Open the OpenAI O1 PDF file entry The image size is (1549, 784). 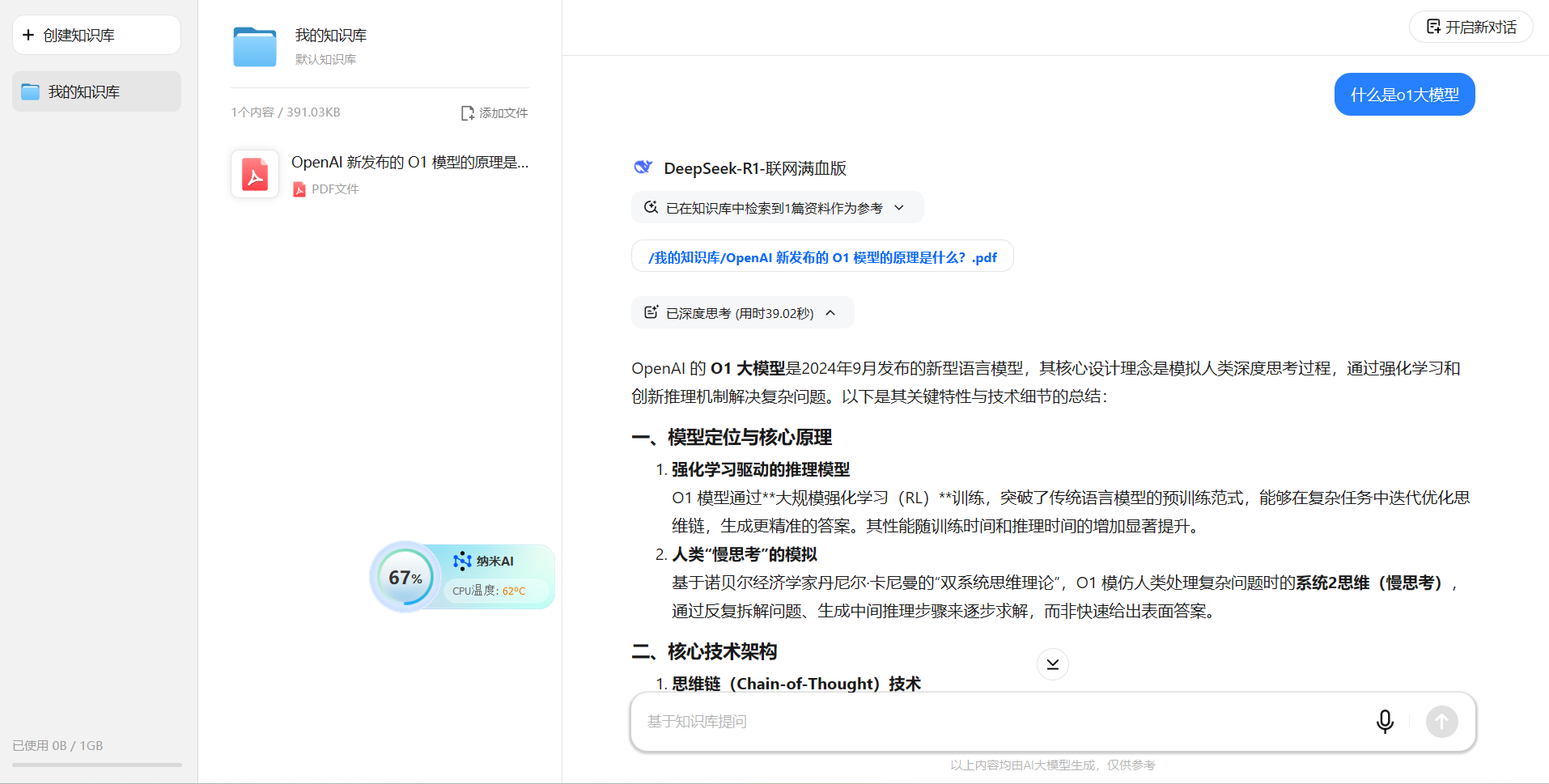click(x=380, y=174)
